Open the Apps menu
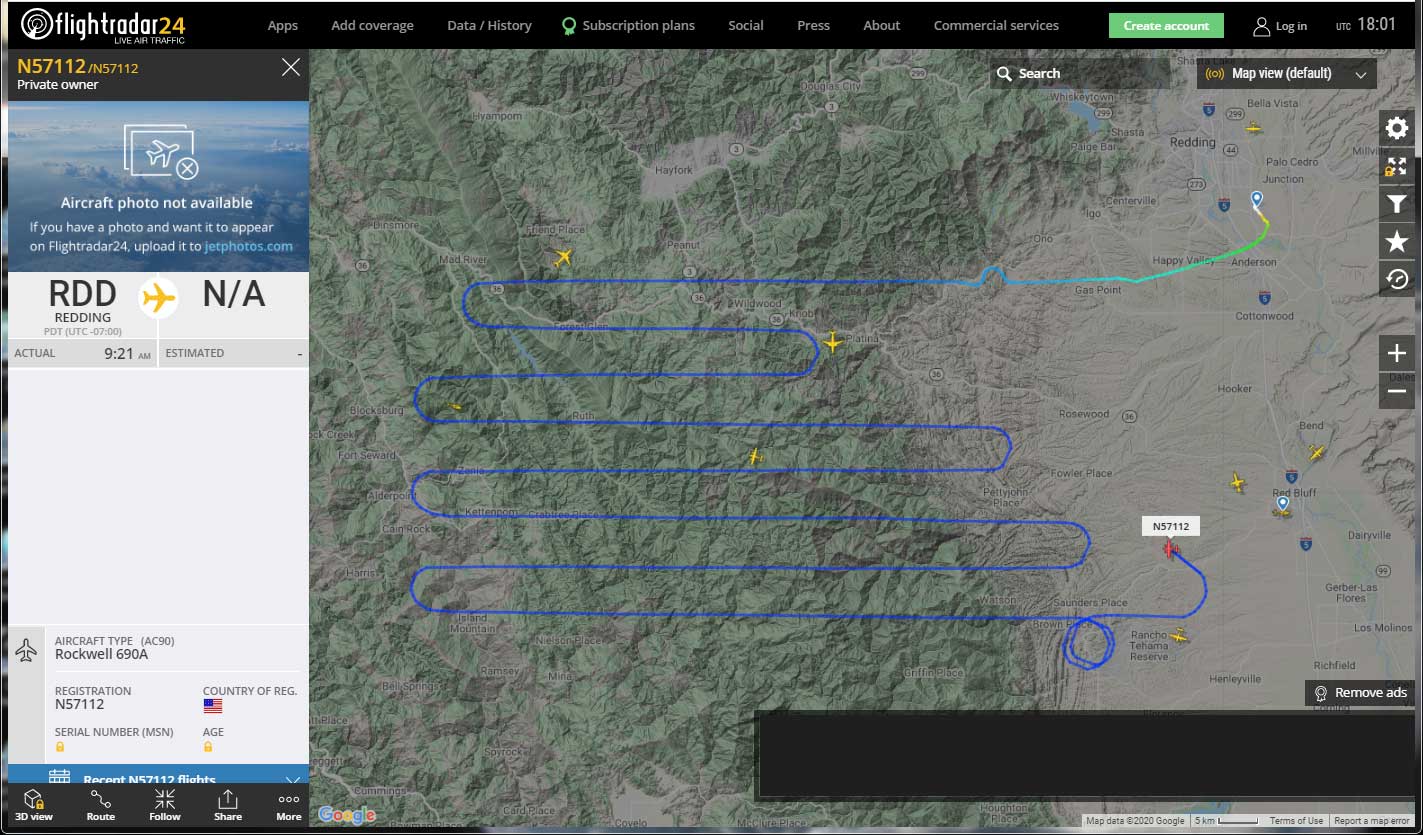 pyautogui.click(x=283, y=25)
